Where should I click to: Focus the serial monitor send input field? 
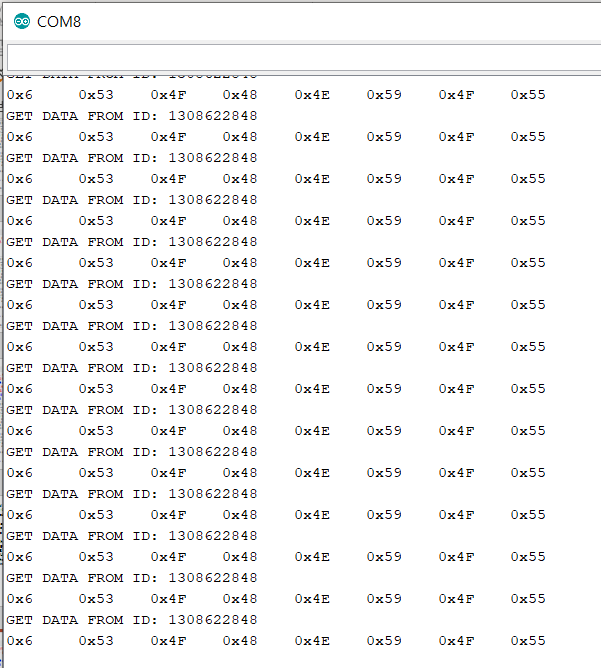tap(304, 58)
